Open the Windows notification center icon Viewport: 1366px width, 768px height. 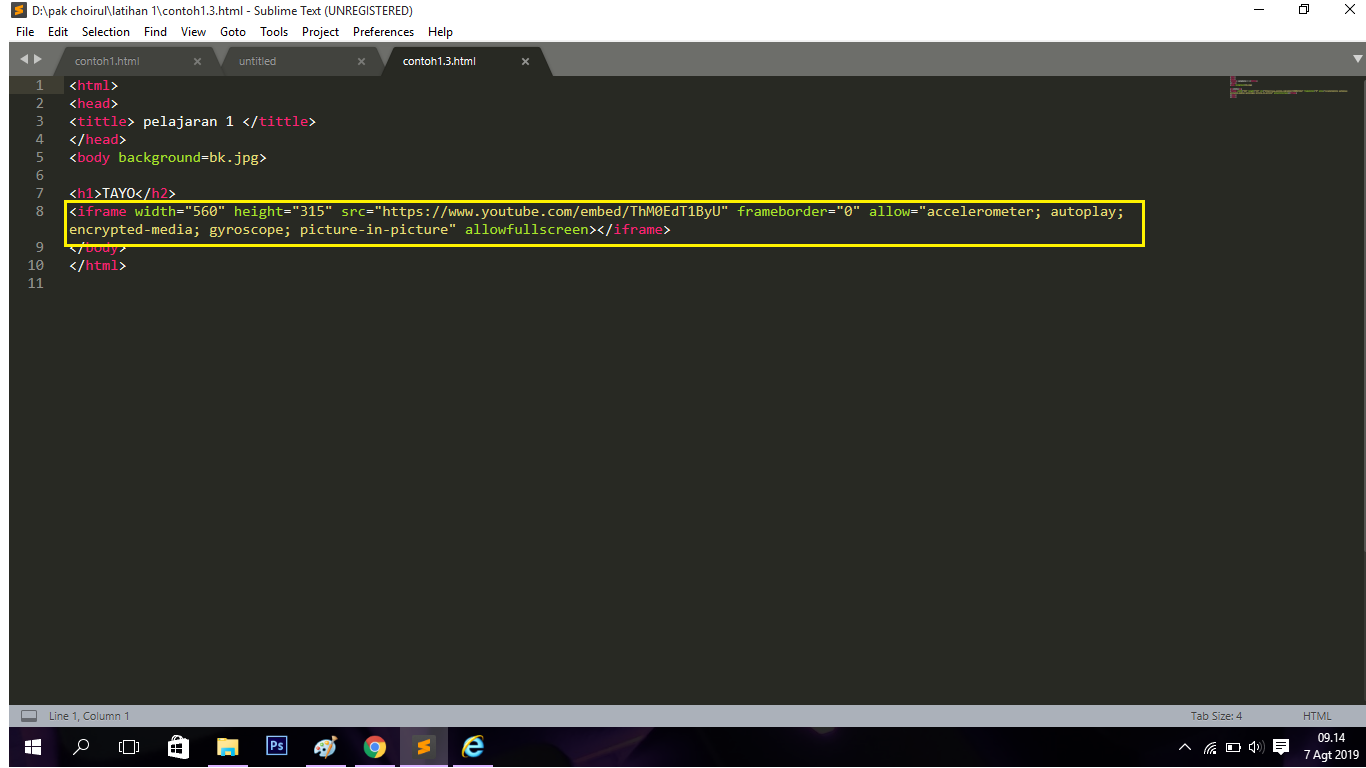(1280, 747)
